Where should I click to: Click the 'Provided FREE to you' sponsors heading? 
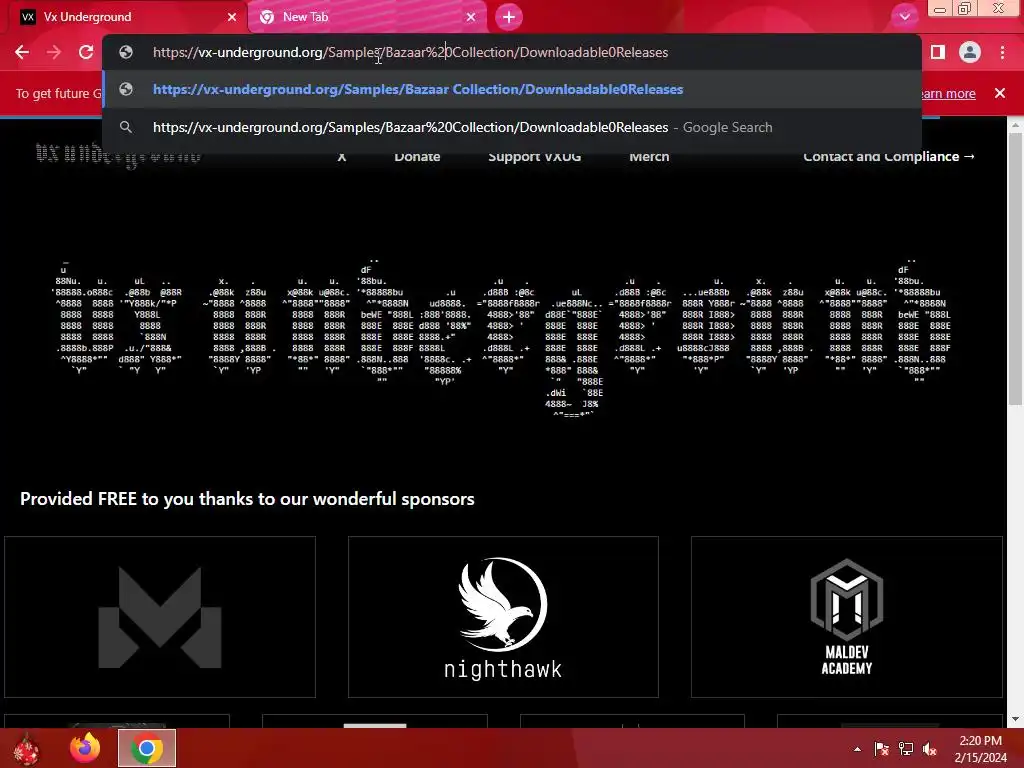click(248, 499)
